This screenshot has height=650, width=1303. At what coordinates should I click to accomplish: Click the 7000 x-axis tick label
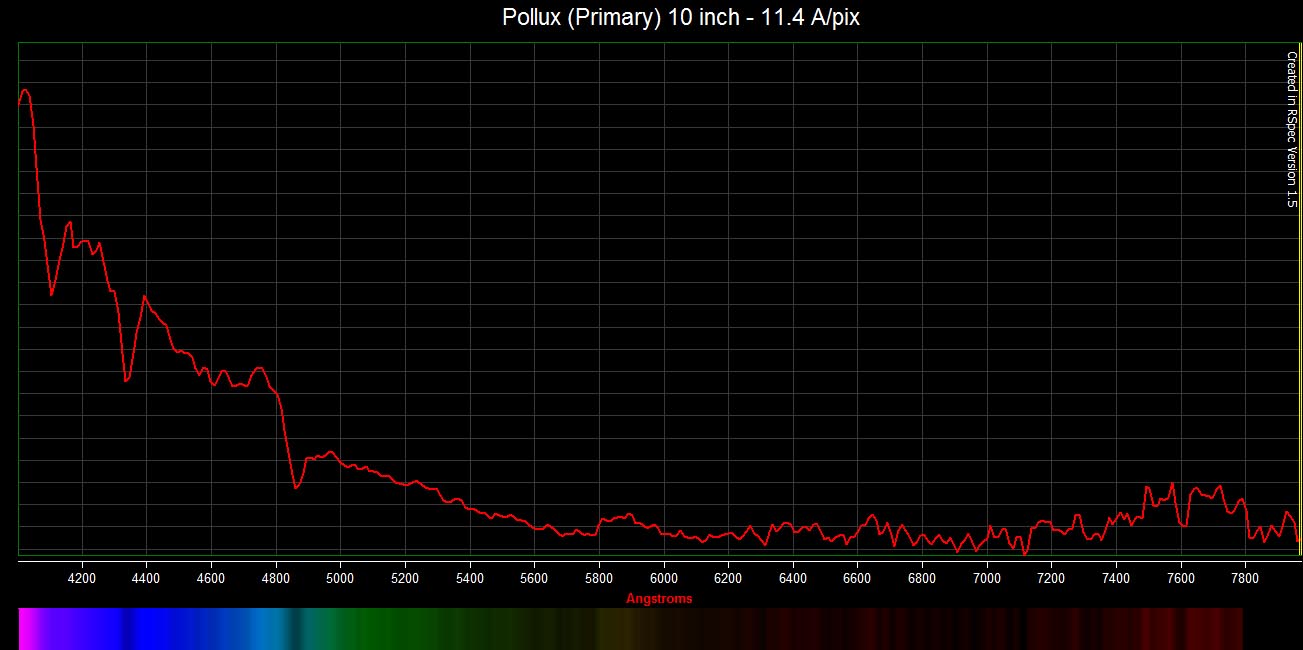tap(987, 578)
